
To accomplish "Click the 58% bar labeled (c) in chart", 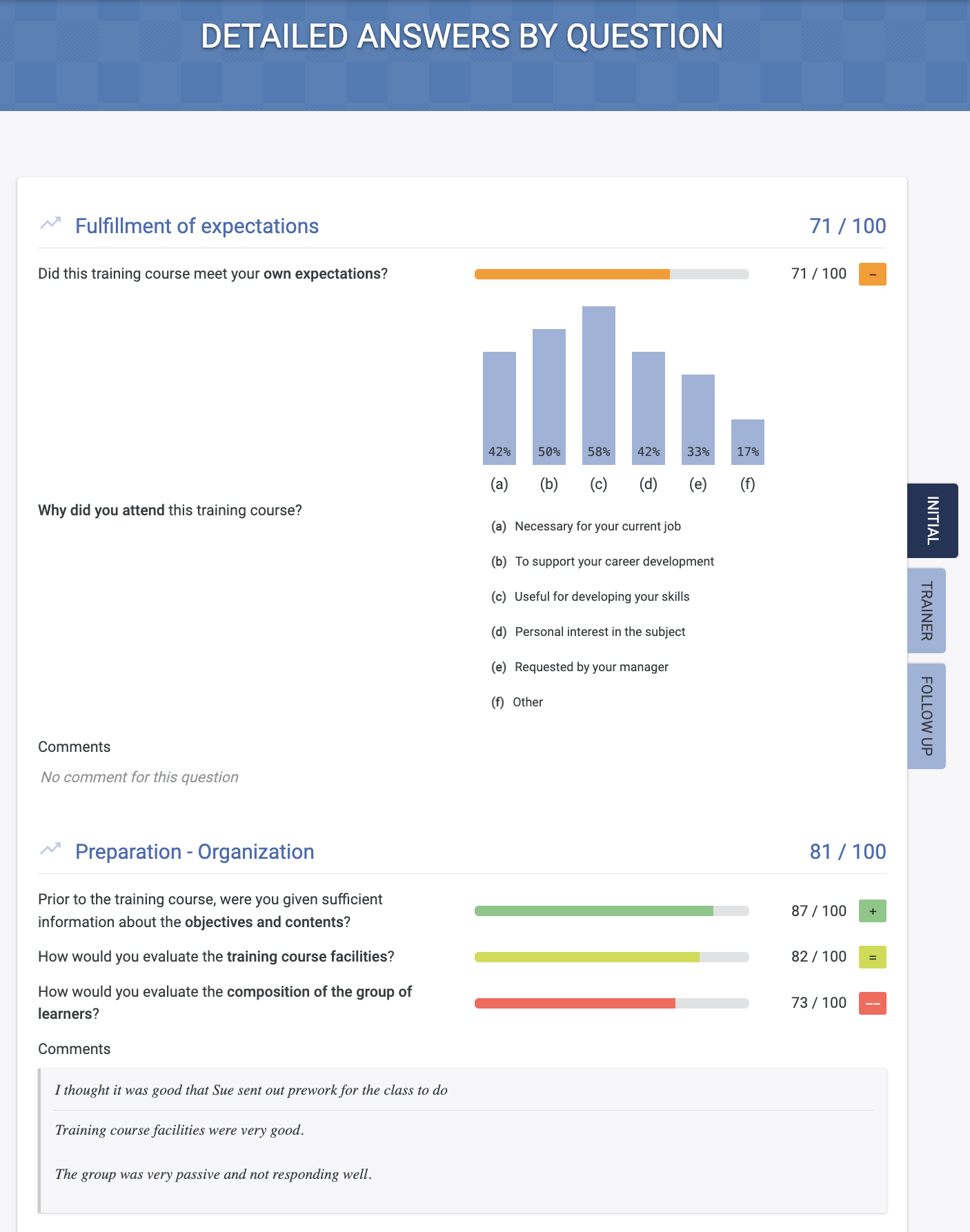I will click(x=599, y=385).
